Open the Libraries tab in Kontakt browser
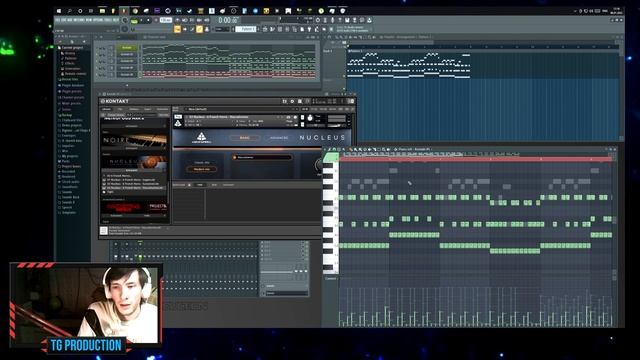Image resolution: width=640 pixels, height=360 pixels. [x=107, y=109]
